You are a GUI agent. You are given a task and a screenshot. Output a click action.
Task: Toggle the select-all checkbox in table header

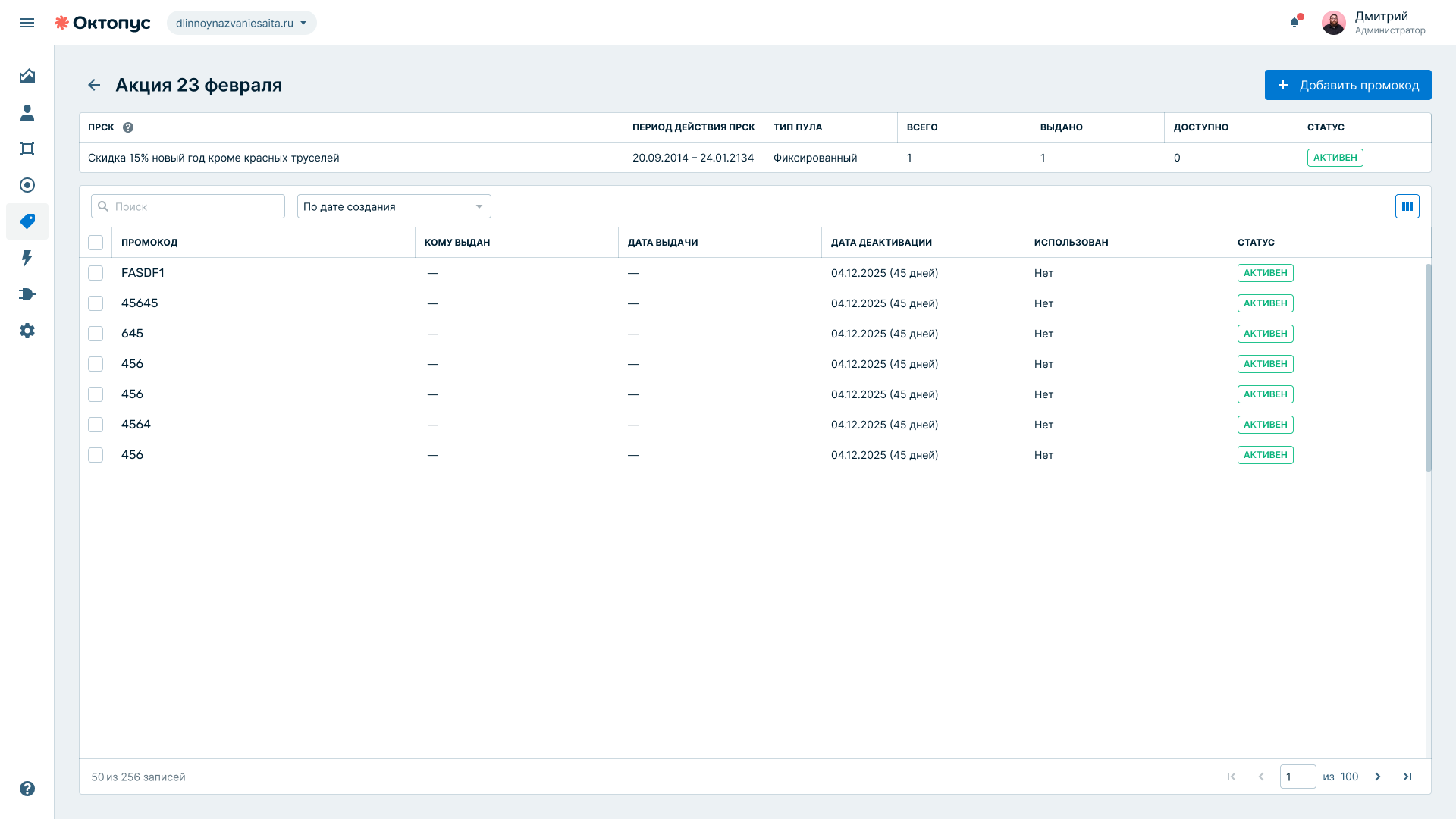(x=96, y=243)
